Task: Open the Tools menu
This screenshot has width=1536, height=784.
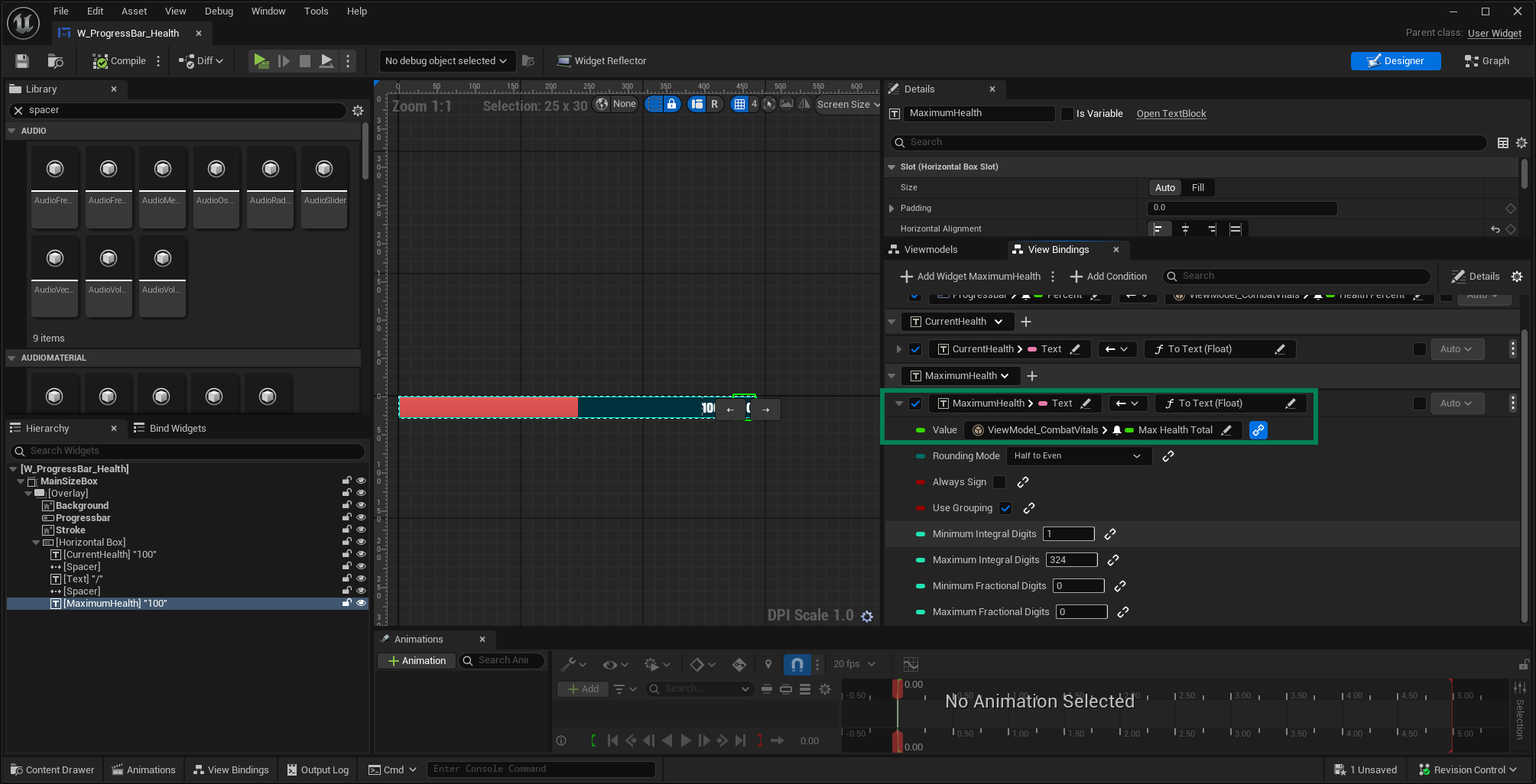Action: (316, 11)
